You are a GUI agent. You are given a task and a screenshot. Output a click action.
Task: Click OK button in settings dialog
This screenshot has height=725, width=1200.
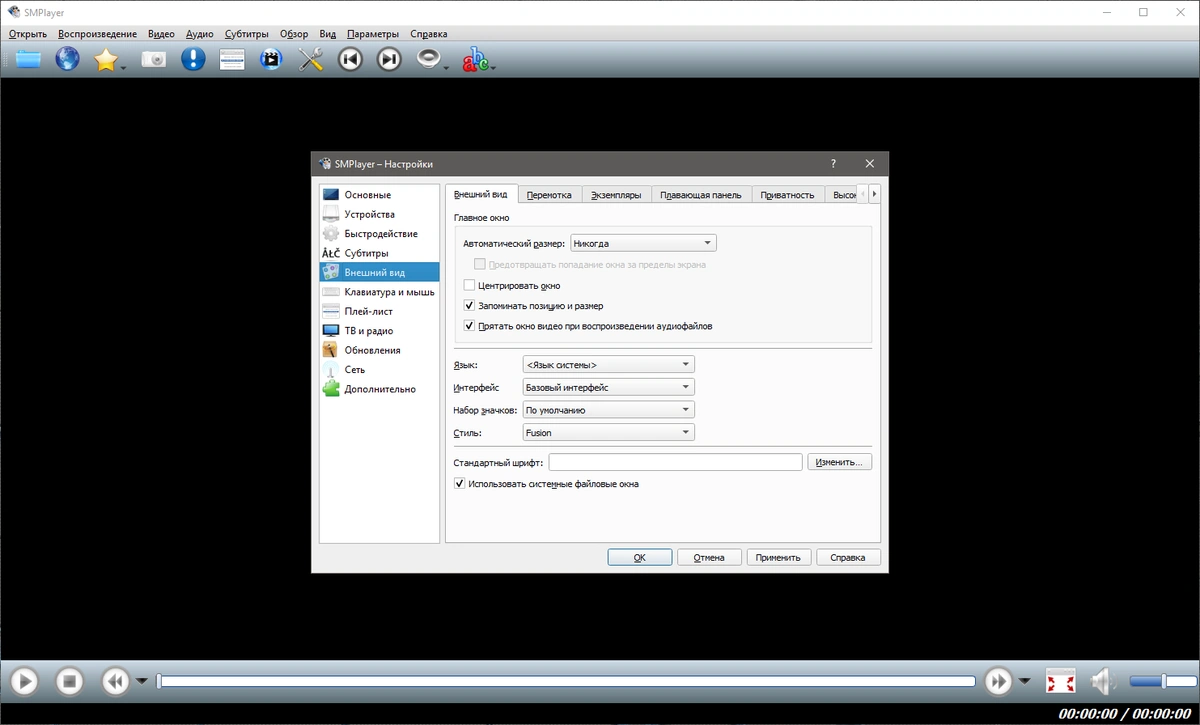(x=640, y=557)
